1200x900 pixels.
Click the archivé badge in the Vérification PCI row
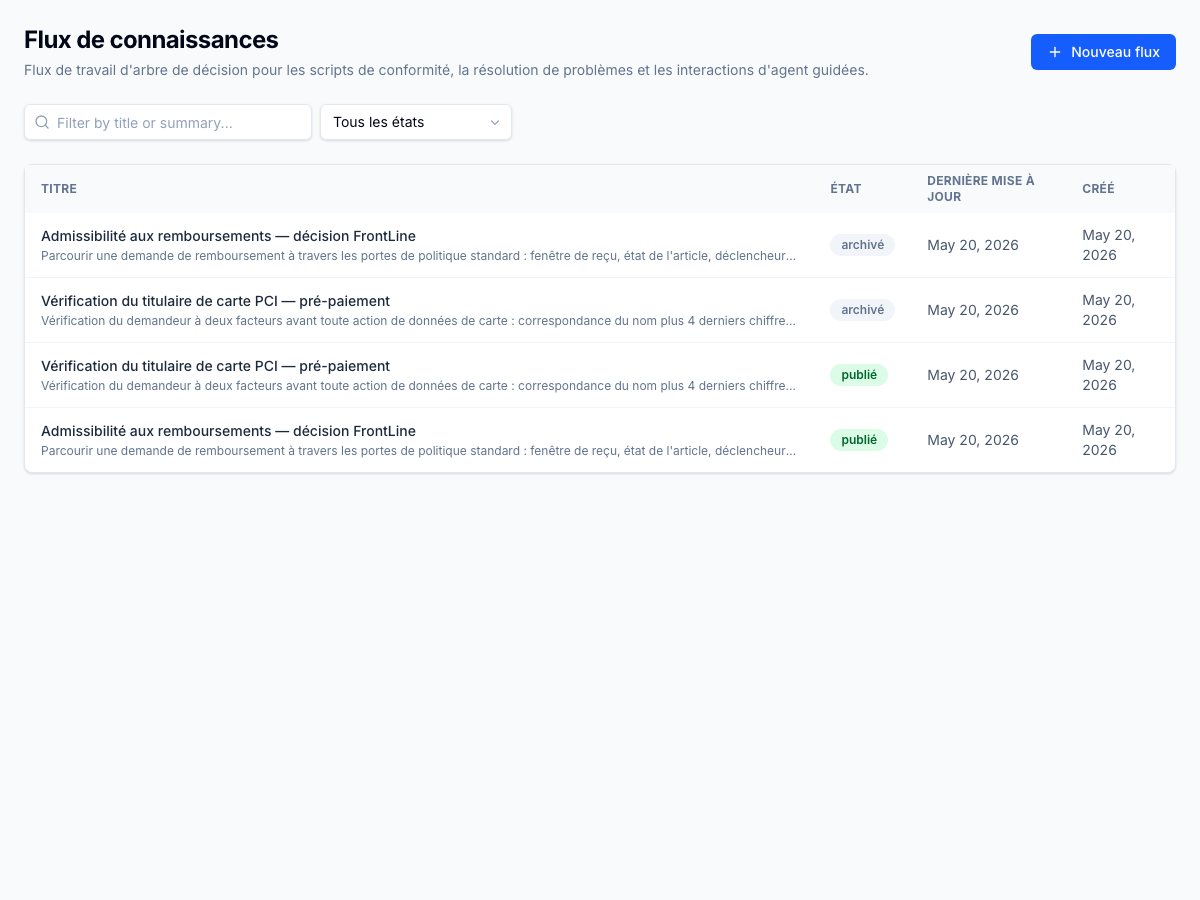[862, 310]
